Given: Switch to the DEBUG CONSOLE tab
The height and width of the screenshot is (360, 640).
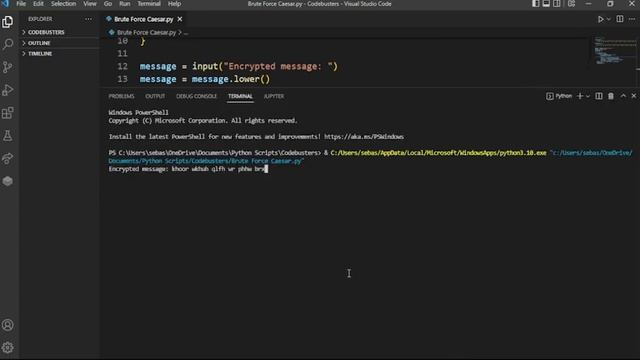Looking at the screenshot, I should coord(196,96).
